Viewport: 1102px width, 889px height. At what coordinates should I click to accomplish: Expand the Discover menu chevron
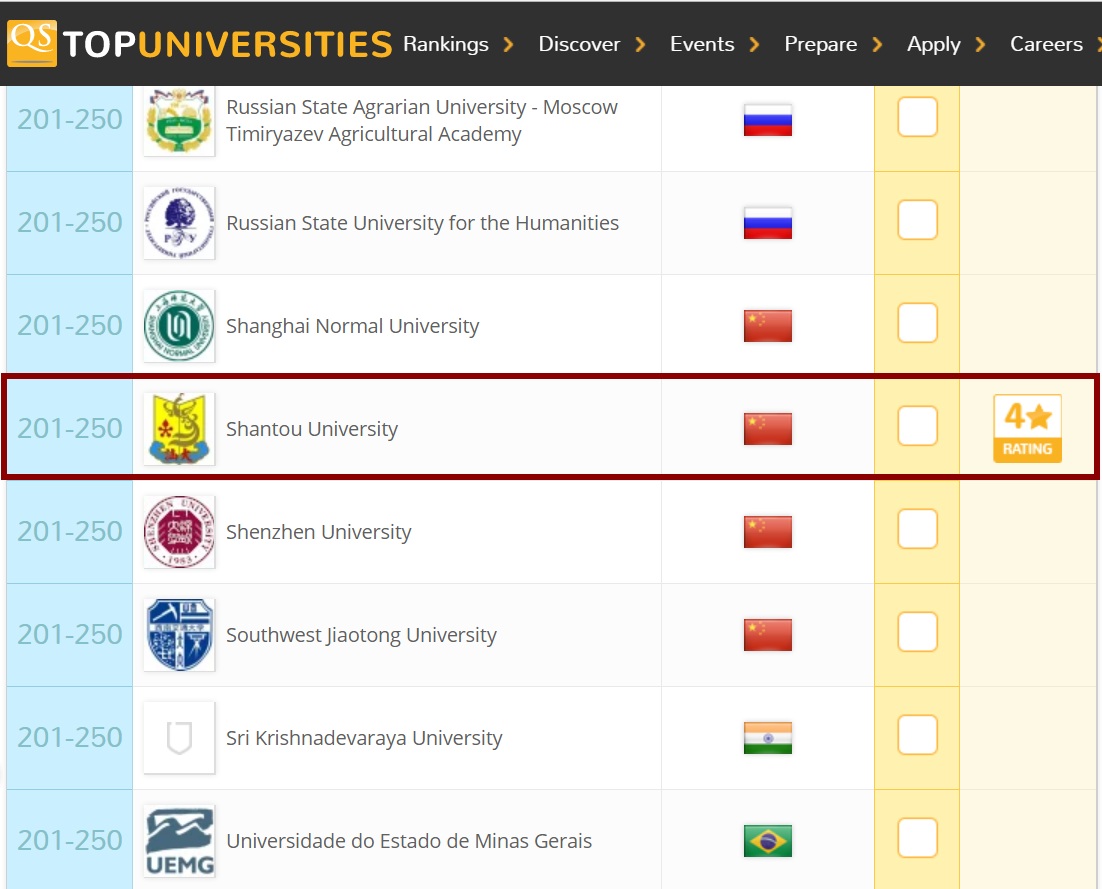point(640,45)
